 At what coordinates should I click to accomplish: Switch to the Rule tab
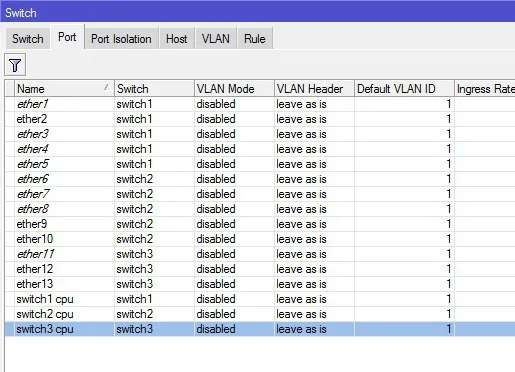click(255, 39)
